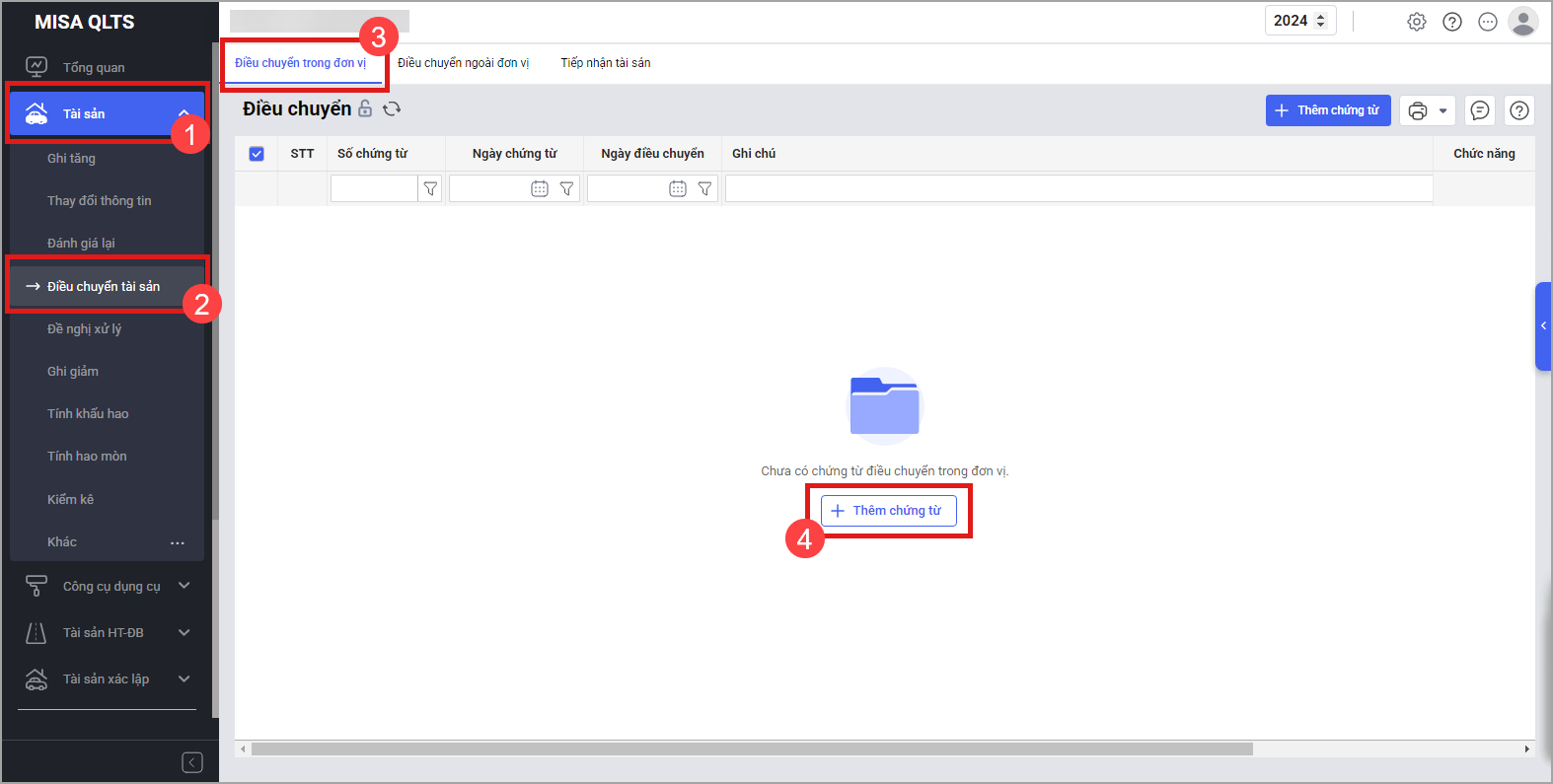
Task: Open help icon next to feedback button
Action: 1519,110
